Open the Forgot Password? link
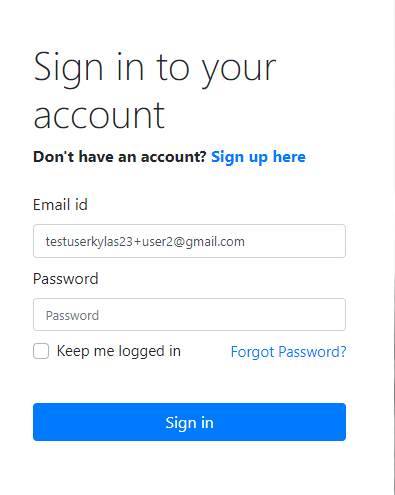This screenshot has width=395, height=495. [288, 352]
